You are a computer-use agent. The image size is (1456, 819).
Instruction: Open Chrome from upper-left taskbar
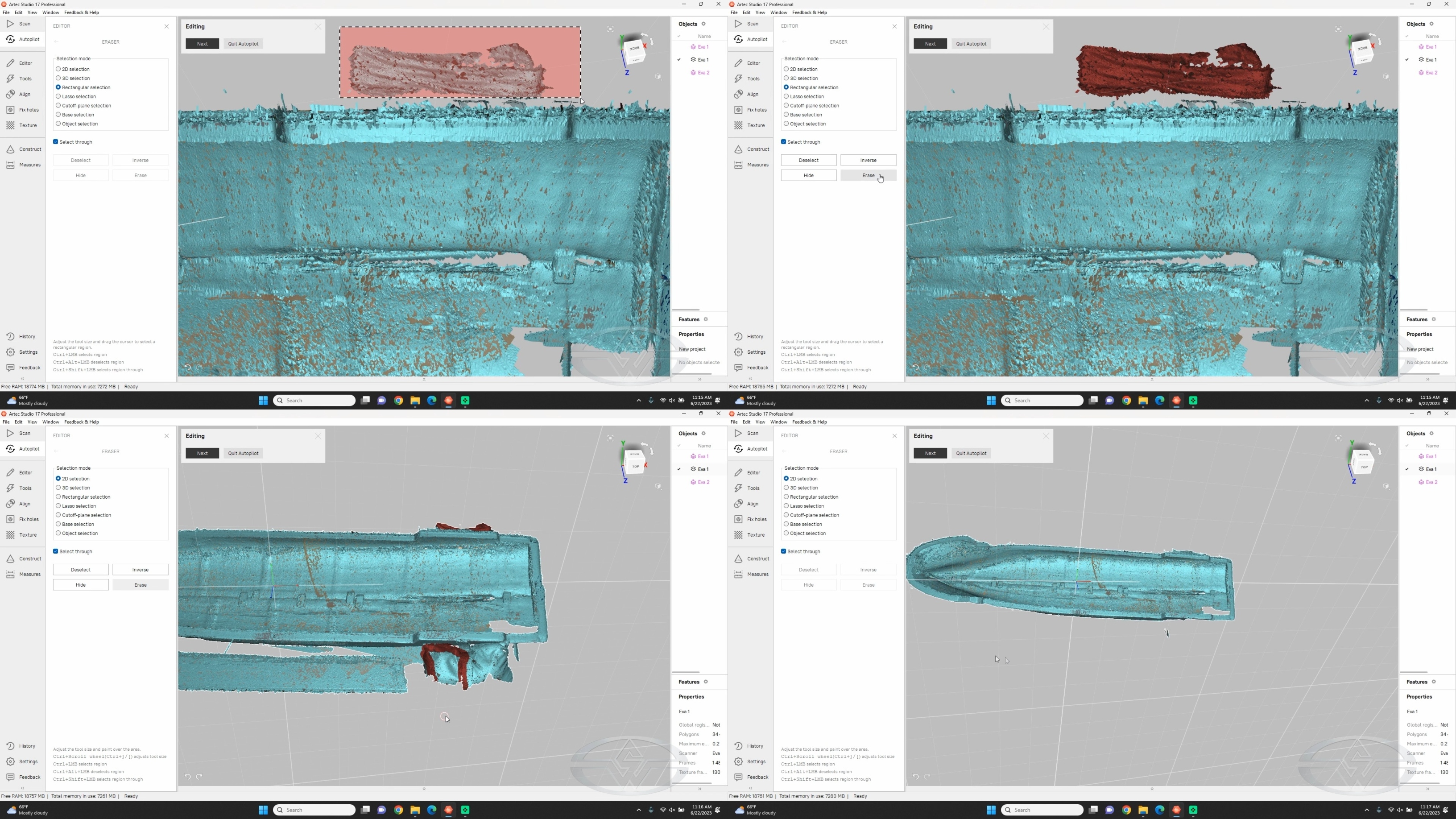pos(398,400)
